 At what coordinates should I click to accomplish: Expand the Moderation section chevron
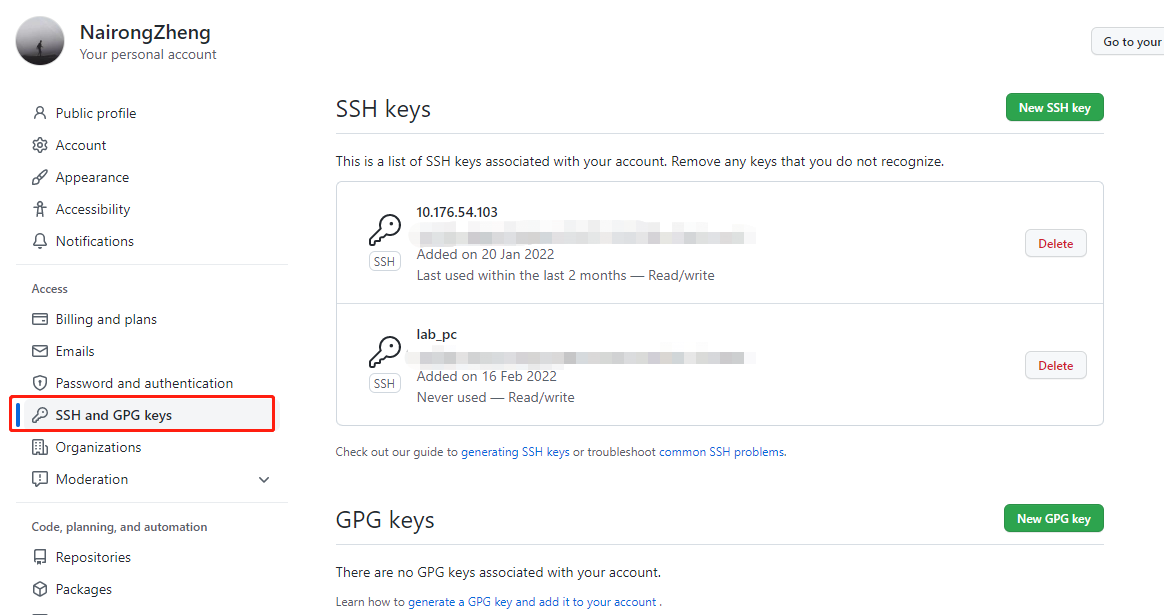pyautogui.click(x=264, y=479)
